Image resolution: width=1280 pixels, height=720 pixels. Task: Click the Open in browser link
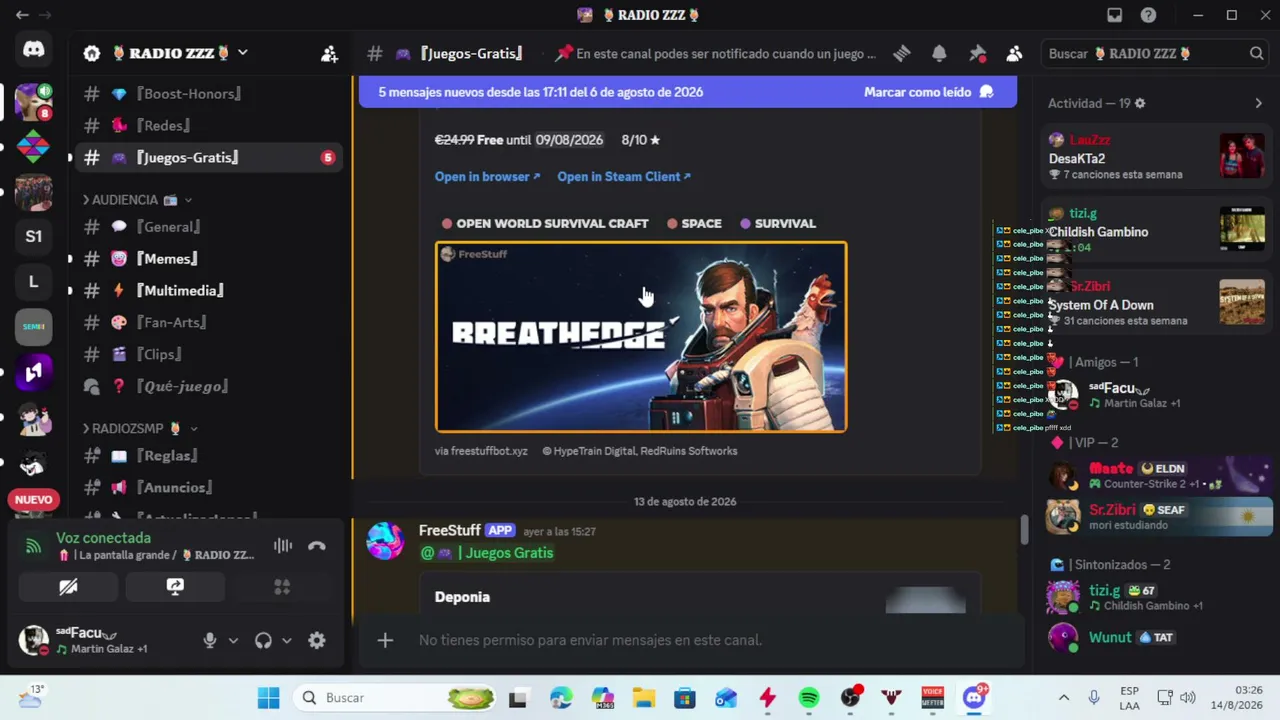(x=487, y=177)
